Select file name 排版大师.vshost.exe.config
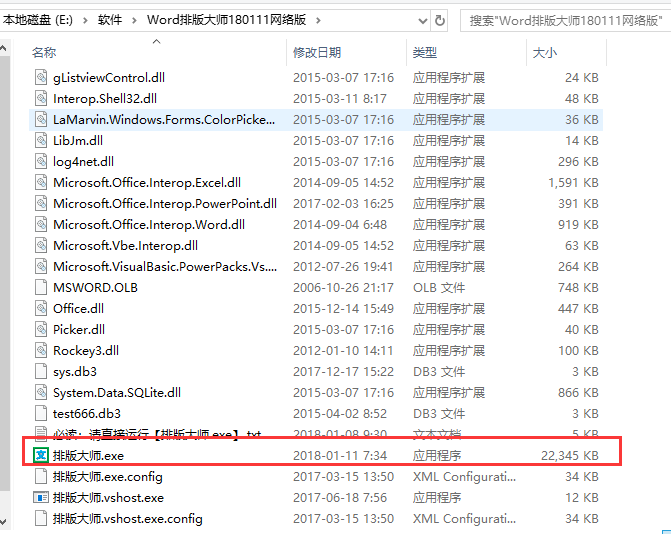 (x=128, y=518)
